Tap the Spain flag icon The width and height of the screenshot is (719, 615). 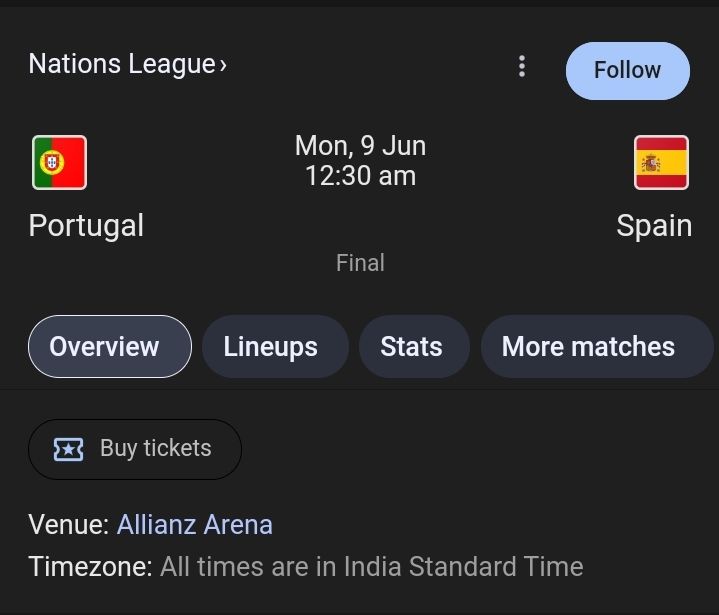click(661, 162)
